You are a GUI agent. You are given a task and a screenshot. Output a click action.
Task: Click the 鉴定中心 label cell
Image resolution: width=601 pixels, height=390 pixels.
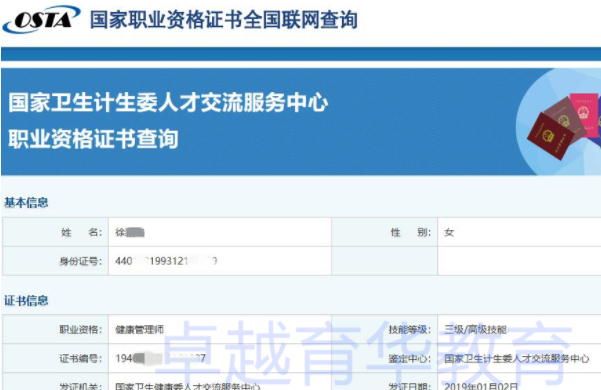click(x=384, y=359)
